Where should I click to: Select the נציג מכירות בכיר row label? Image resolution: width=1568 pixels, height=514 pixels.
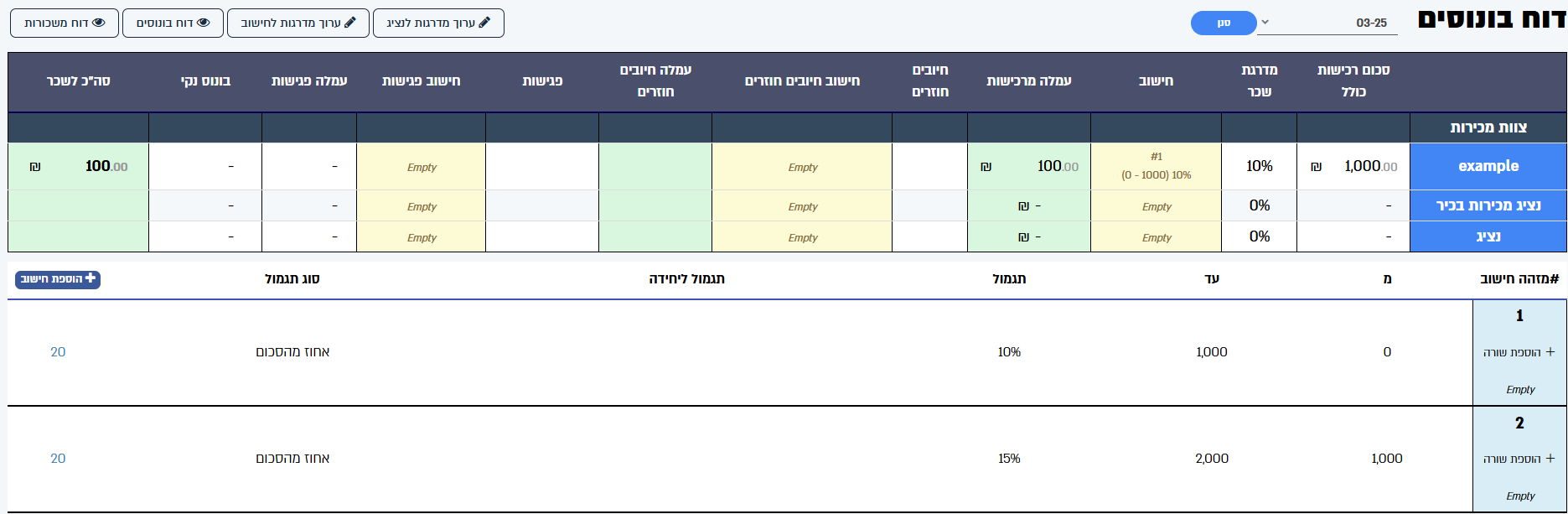click(1488, 205)
